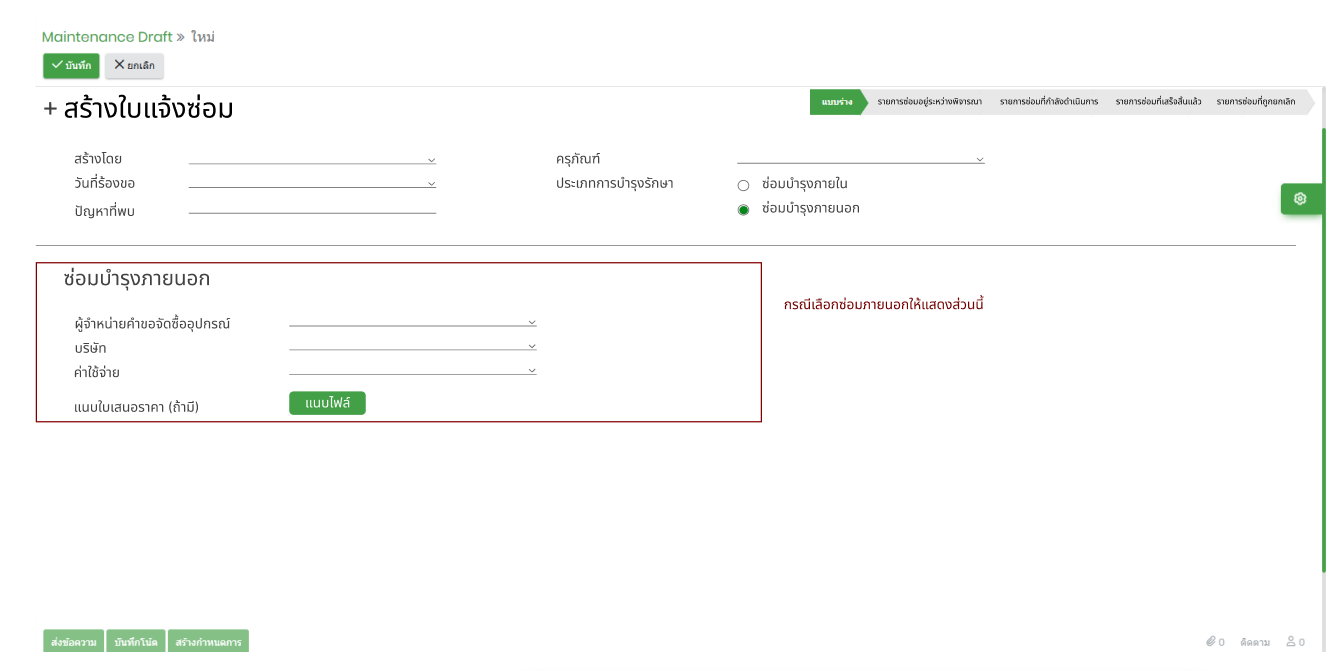Screen dimensions: 1343x671
Task: Click the บันทึก save button
Action: tap(71, 66)
